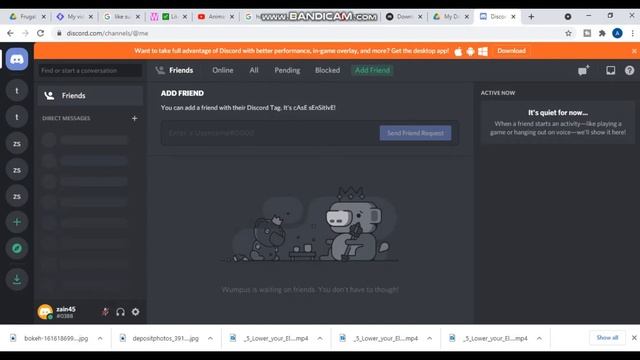Click Apple icon in orange banner
Image resolution: width=640 pixels, height=360 pixels.
(458, 51)
